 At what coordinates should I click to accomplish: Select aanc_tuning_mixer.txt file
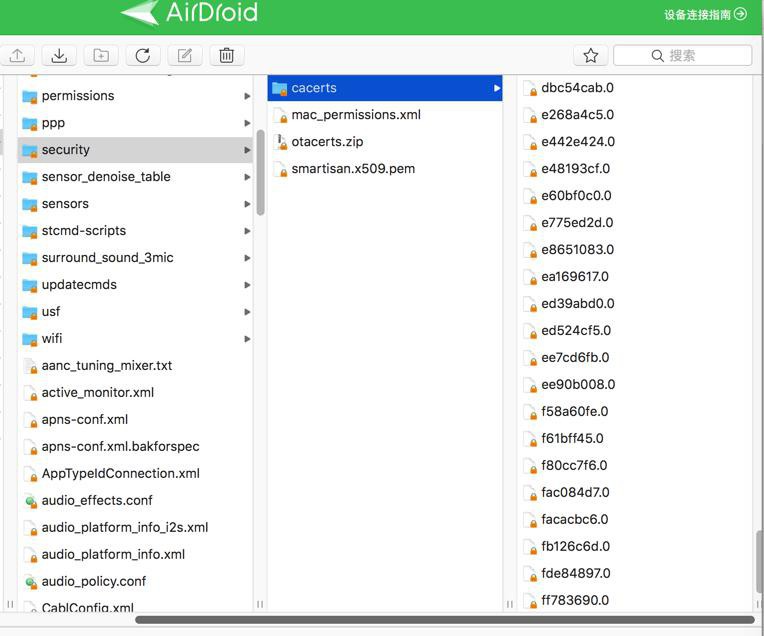pyautogui.click(x=135, y=366)
